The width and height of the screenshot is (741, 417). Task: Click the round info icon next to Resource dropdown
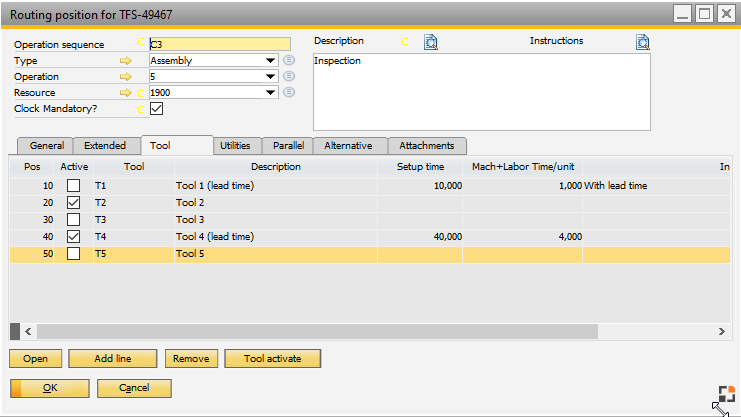(x=288, y=92)
